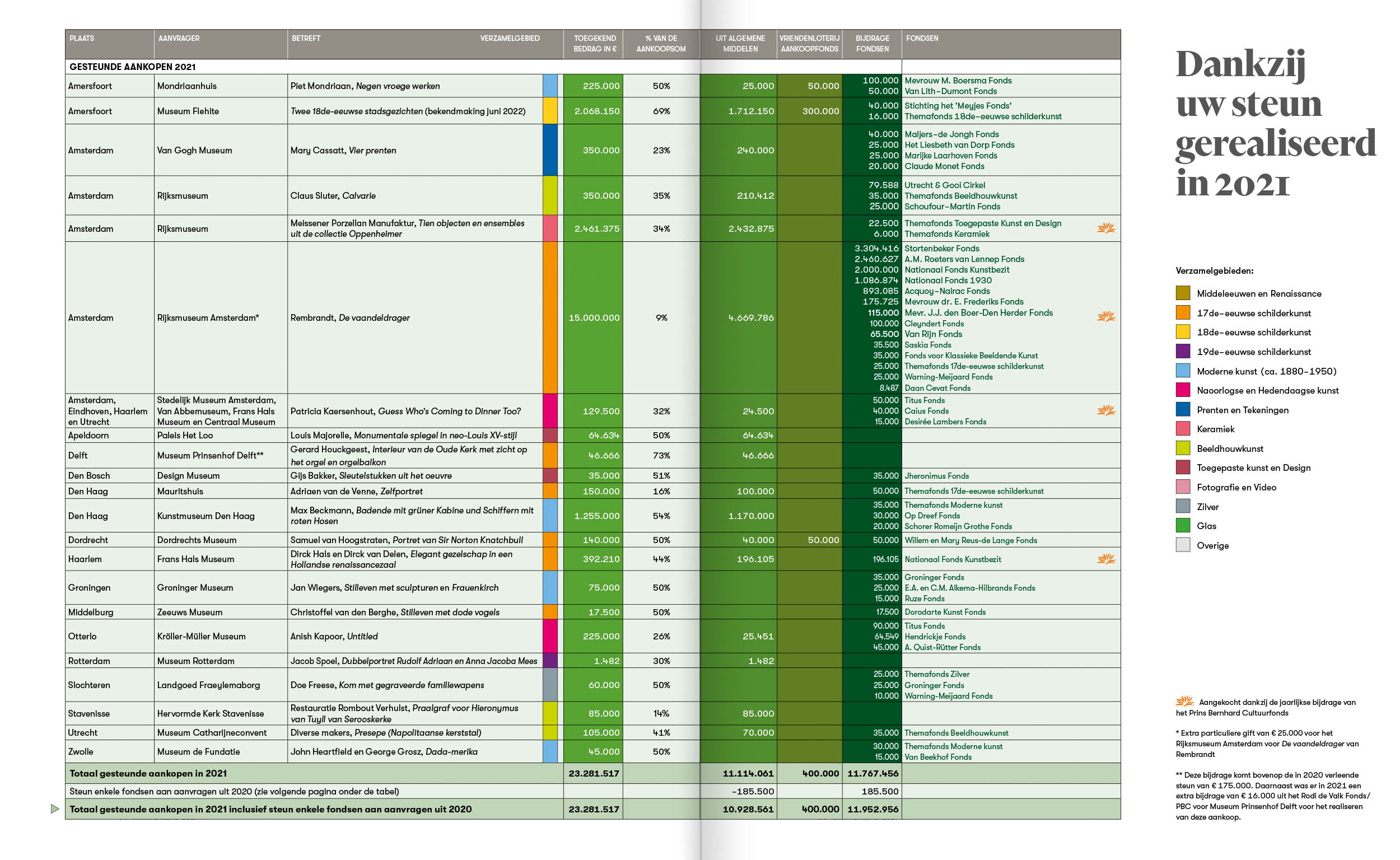Image resolution: width=1400 pixels, height=860 pixels.
Task: Click the 10.928.561 final total value
Action: pos(748,809)
